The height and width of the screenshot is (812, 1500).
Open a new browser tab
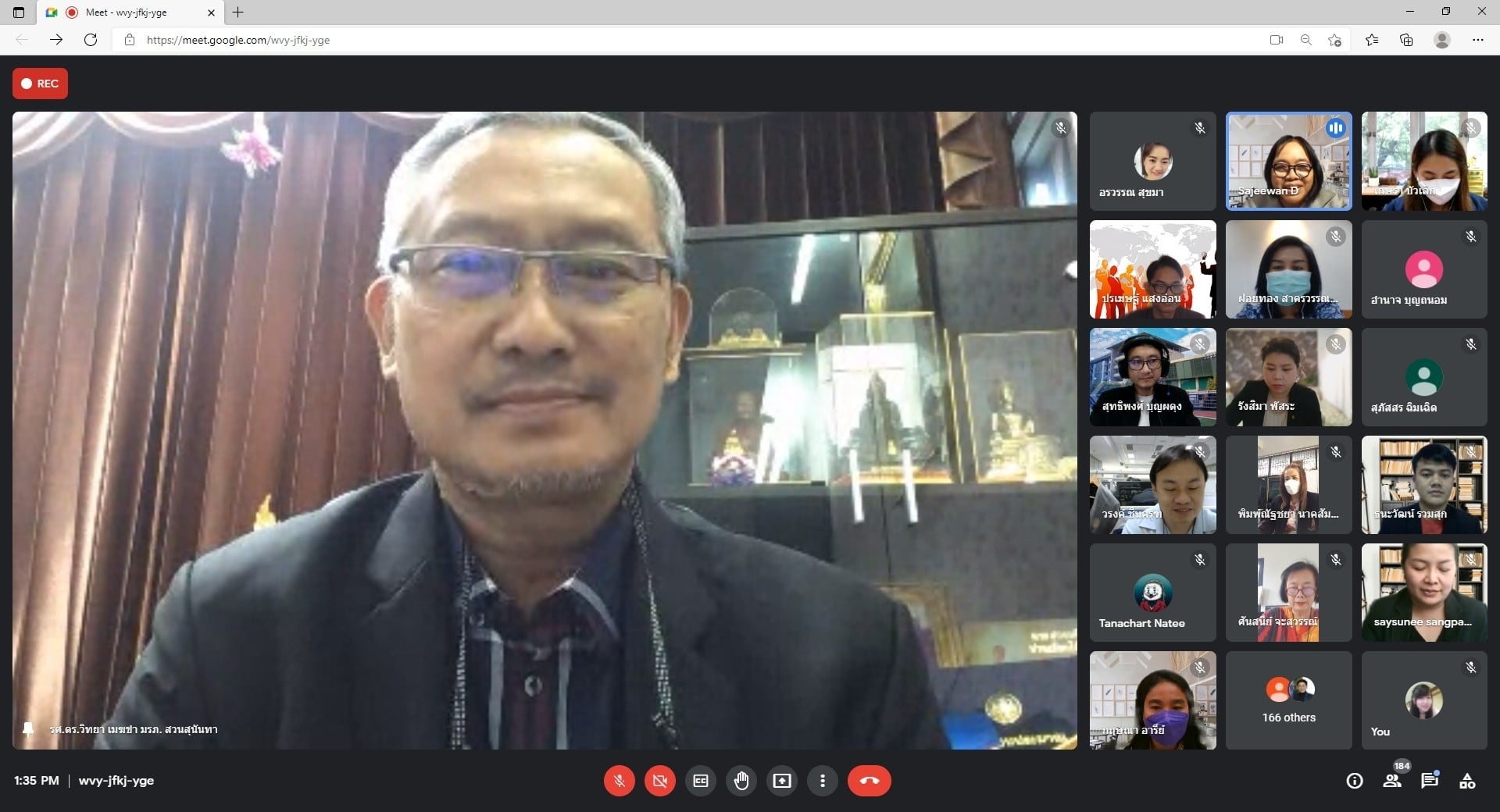coord(238,12)
